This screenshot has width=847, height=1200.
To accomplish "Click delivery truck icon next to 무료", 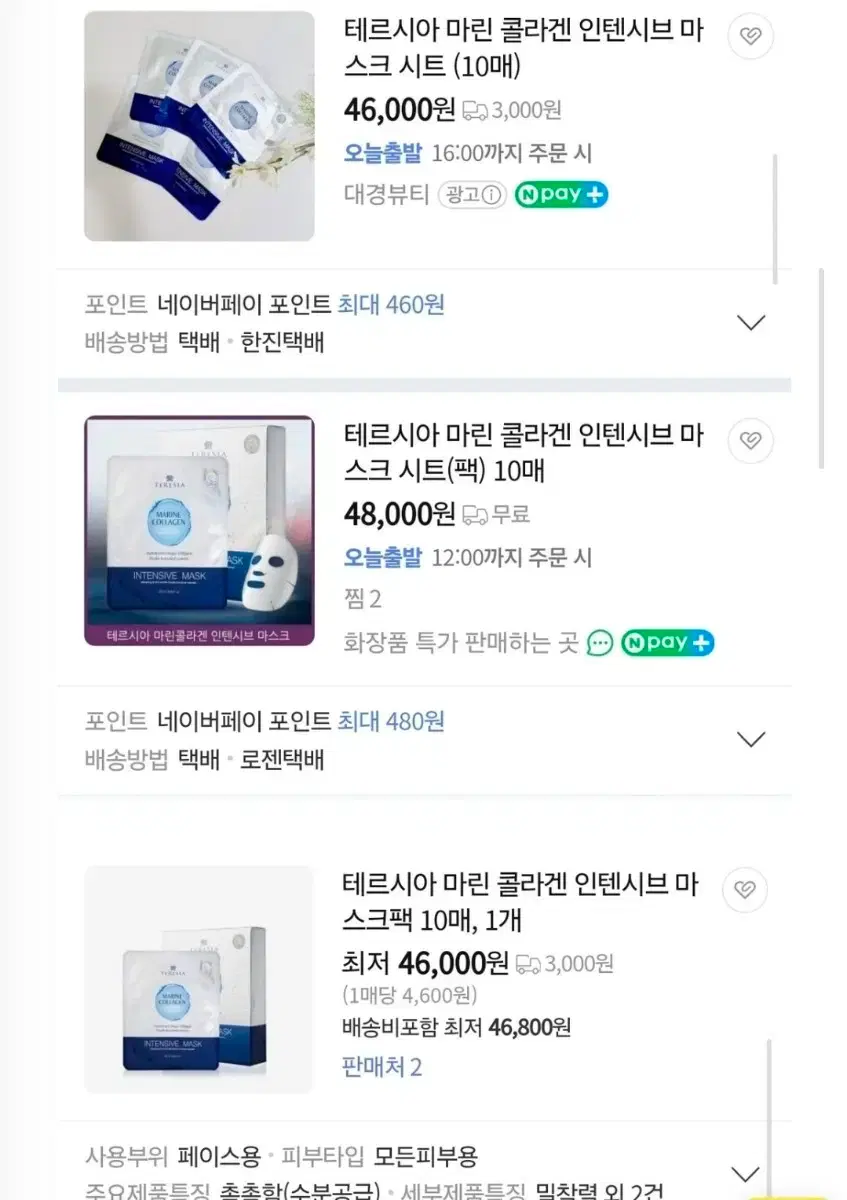I will pyautogui.click(x=475, y=515).
